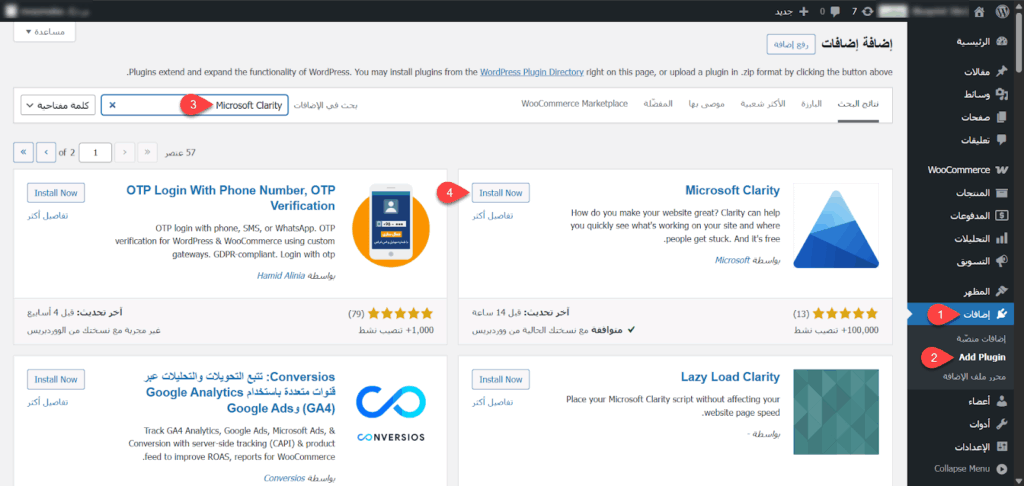The image size is (1024, 486).
Task: Go to the next results page arrow
Action: (46, 152)
